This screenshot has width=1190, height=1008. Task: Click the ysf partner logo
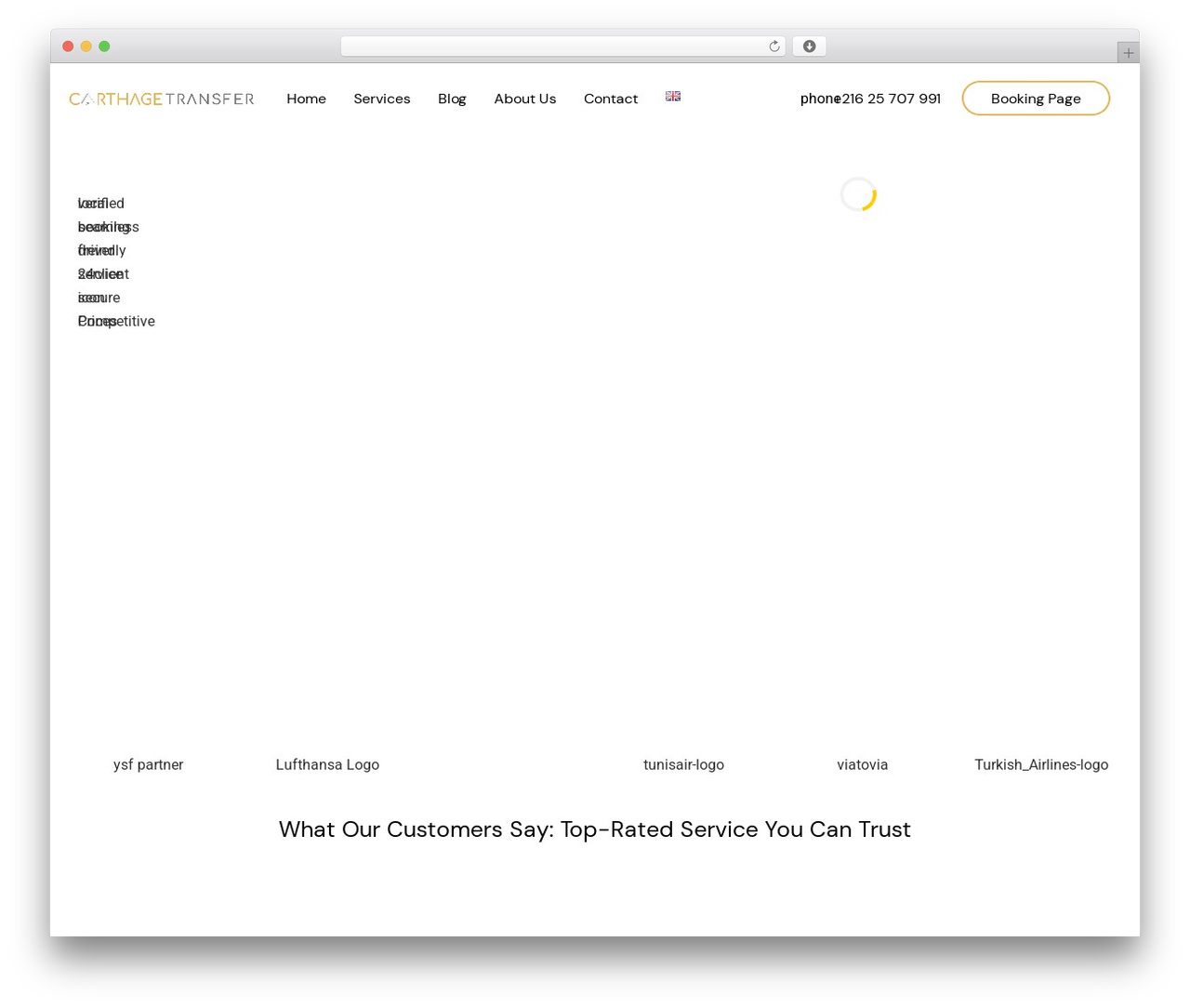point(149,764)
